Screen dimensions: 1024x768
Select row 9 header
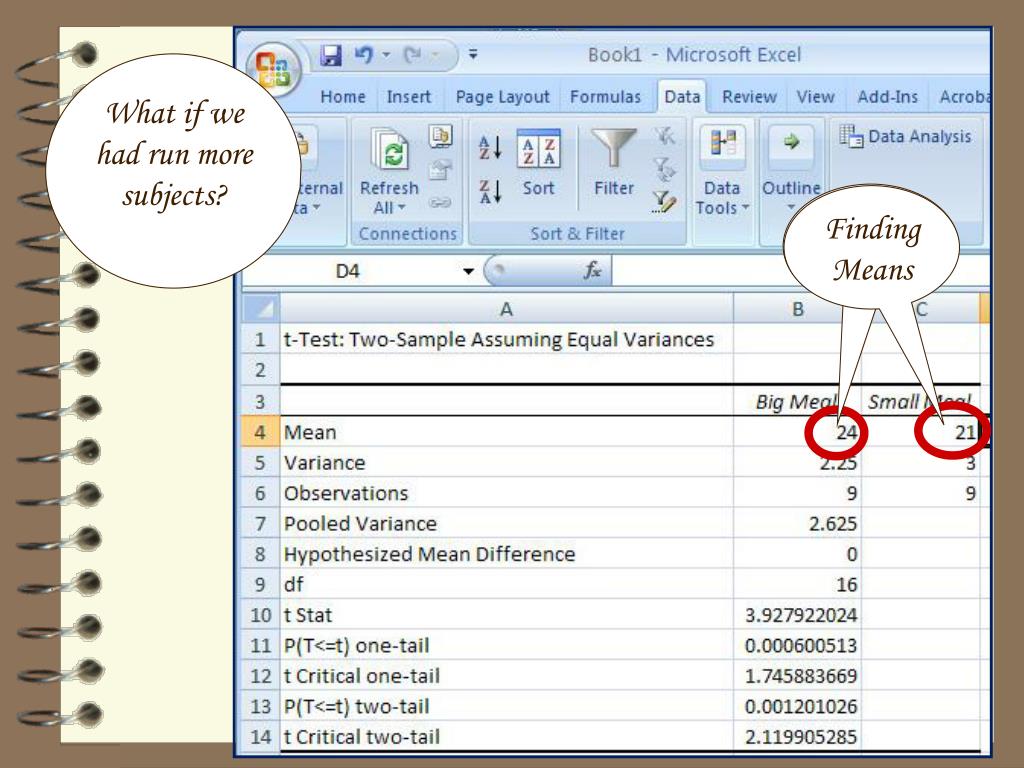[x=261, y=584]
